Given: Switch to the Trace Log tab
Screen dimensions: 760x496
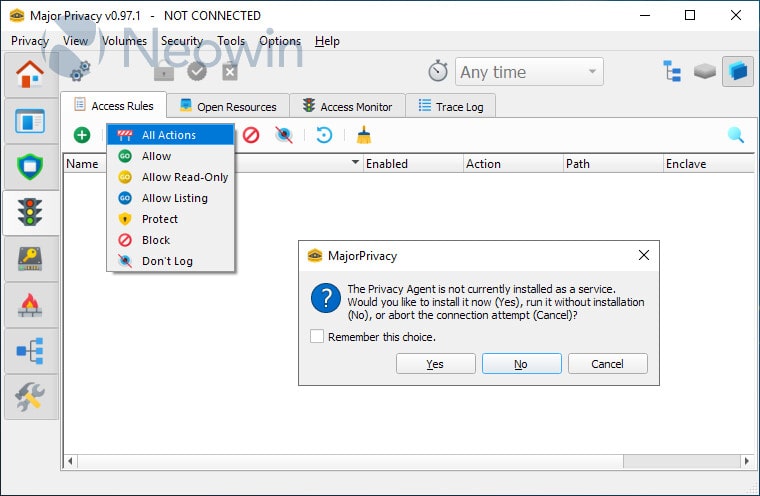Looking at the screenshot, I should pos(451,106).
